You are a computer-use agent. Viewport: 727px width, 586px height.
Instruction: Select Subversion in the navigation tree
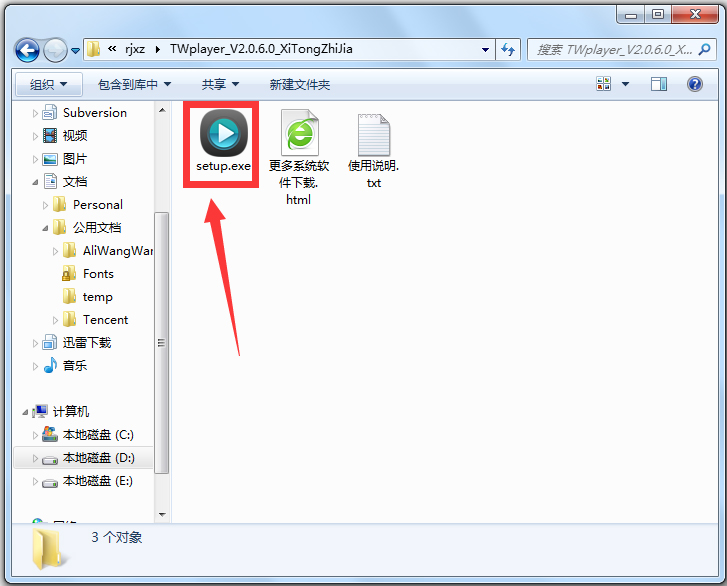click(95, 113)
